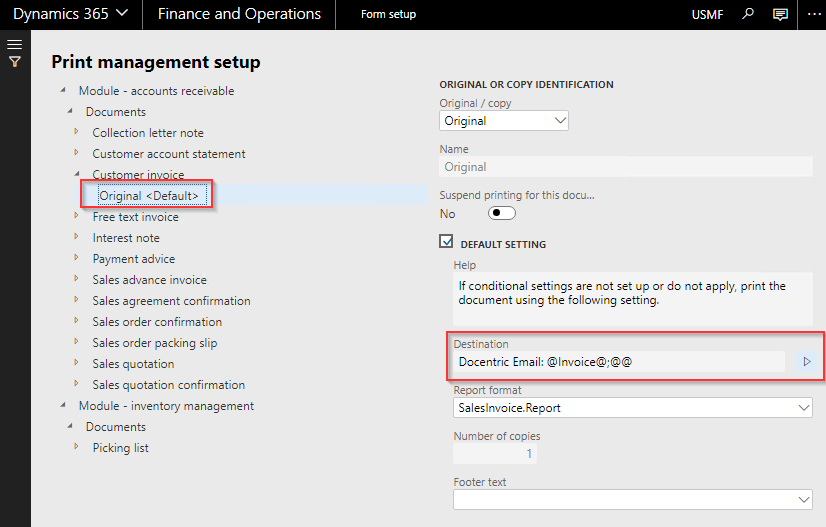Click the Destination arrow button

[807, 362]
